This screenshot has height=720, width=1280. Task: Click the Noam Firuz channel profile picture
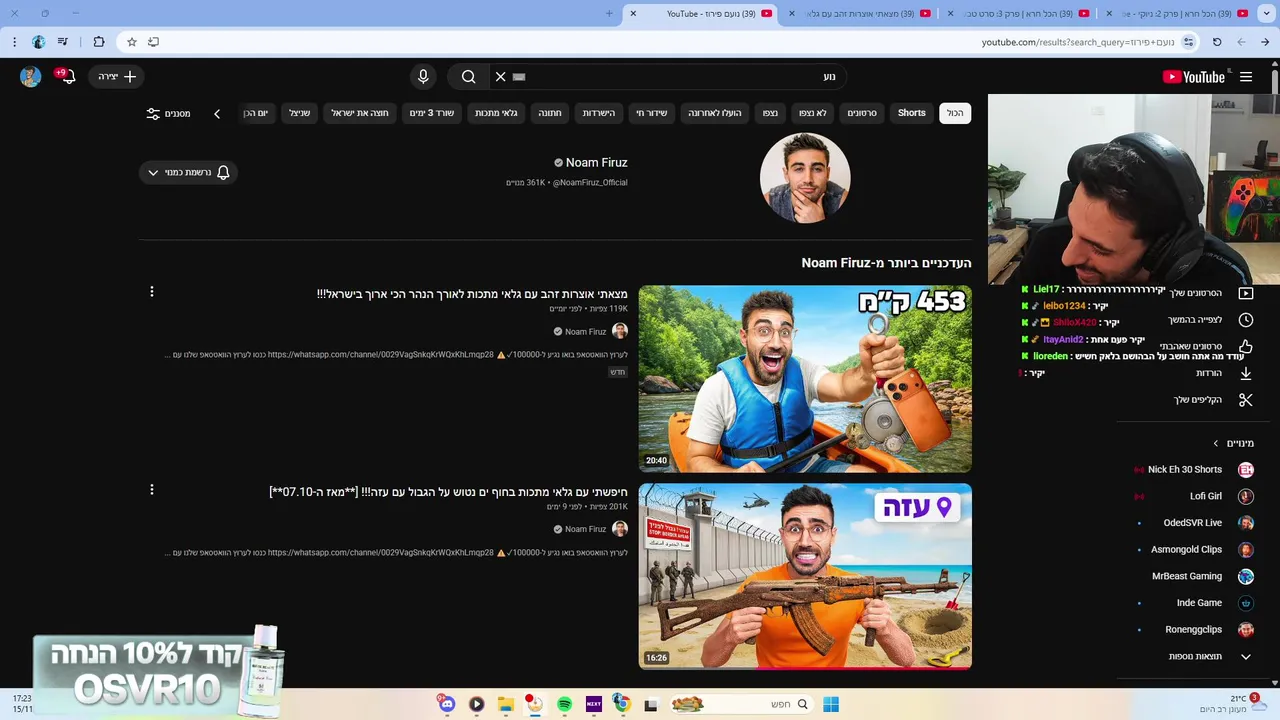(805, 178)
